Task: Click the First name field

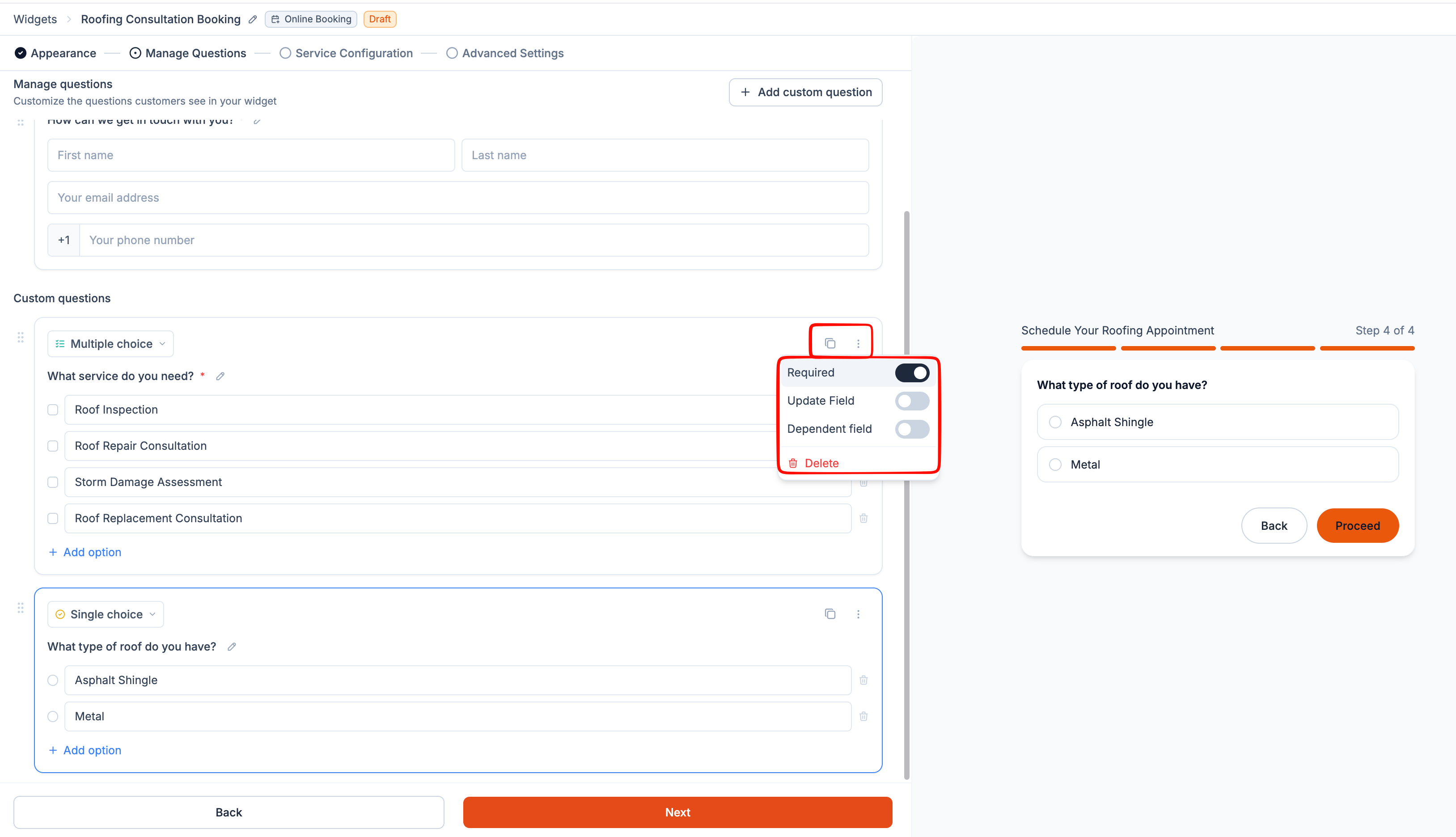Action: 251,155
